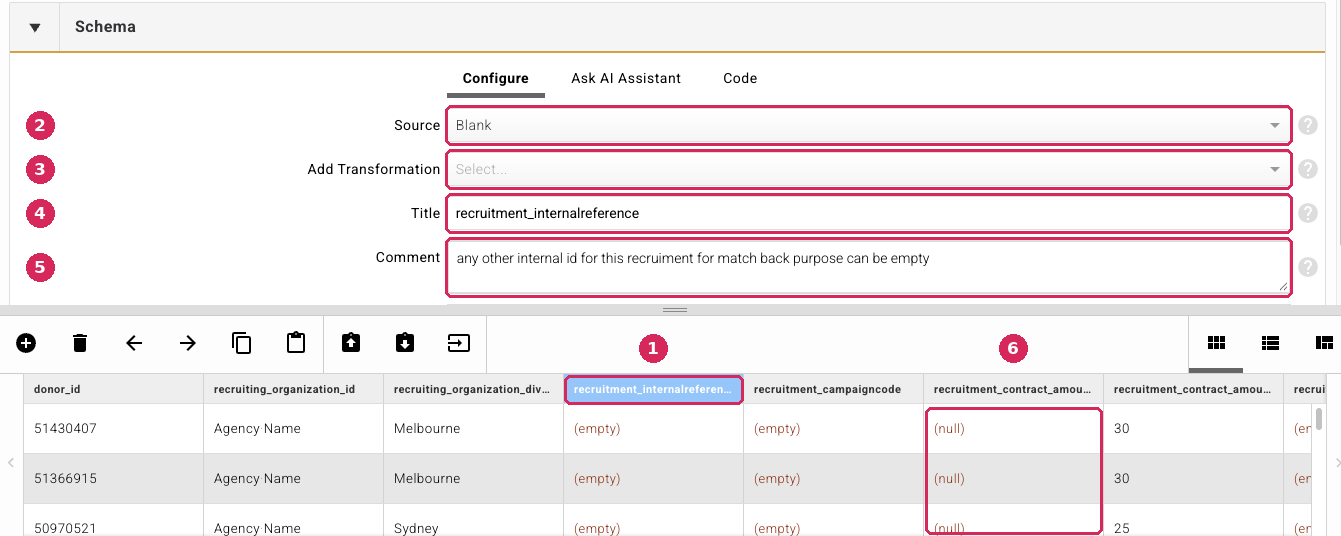Switch to the split layout view icon

click(1324, 343)
